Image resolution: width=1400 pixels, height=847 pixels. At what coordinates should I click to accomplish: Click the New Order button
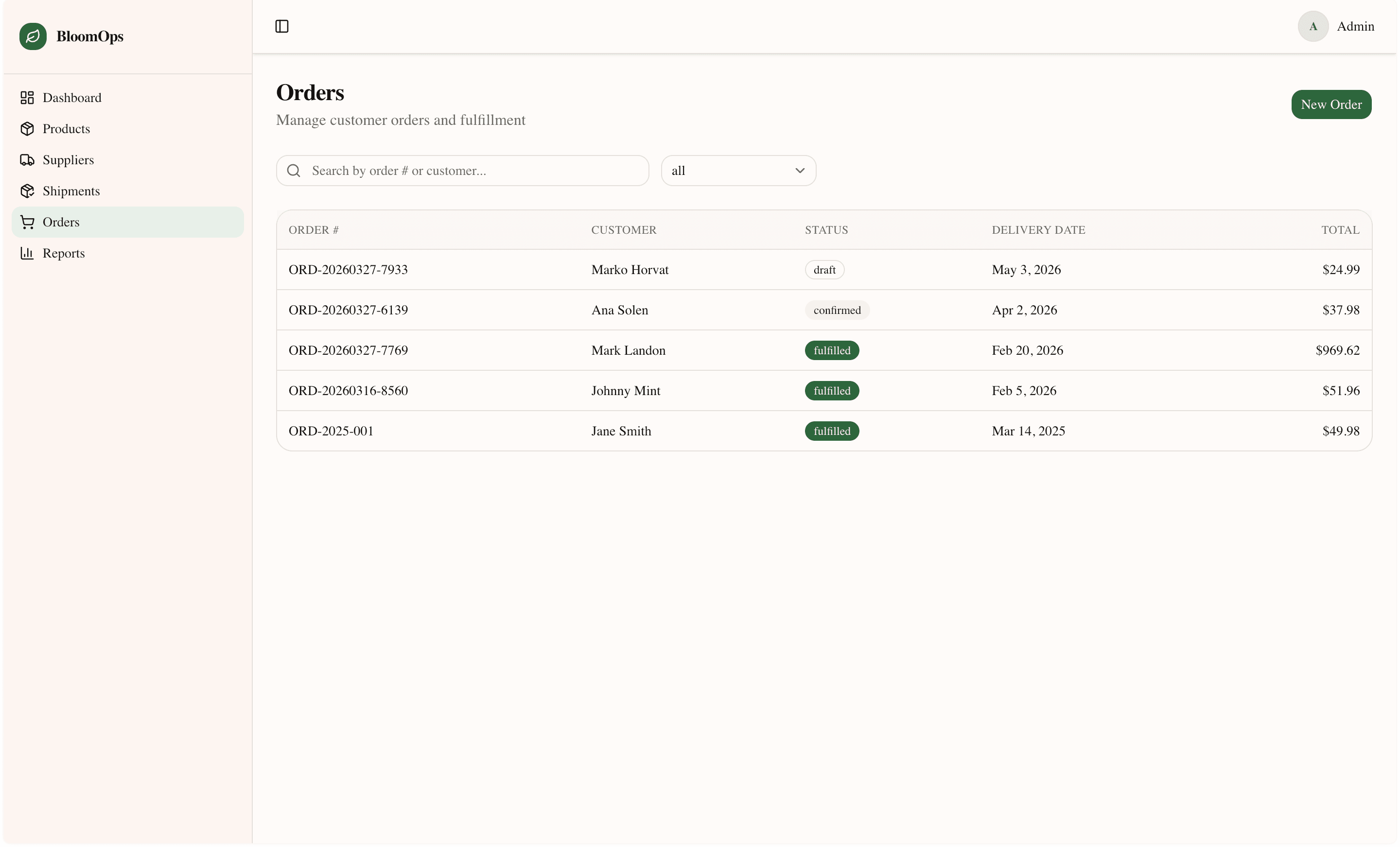click(x=1330, y=104)
